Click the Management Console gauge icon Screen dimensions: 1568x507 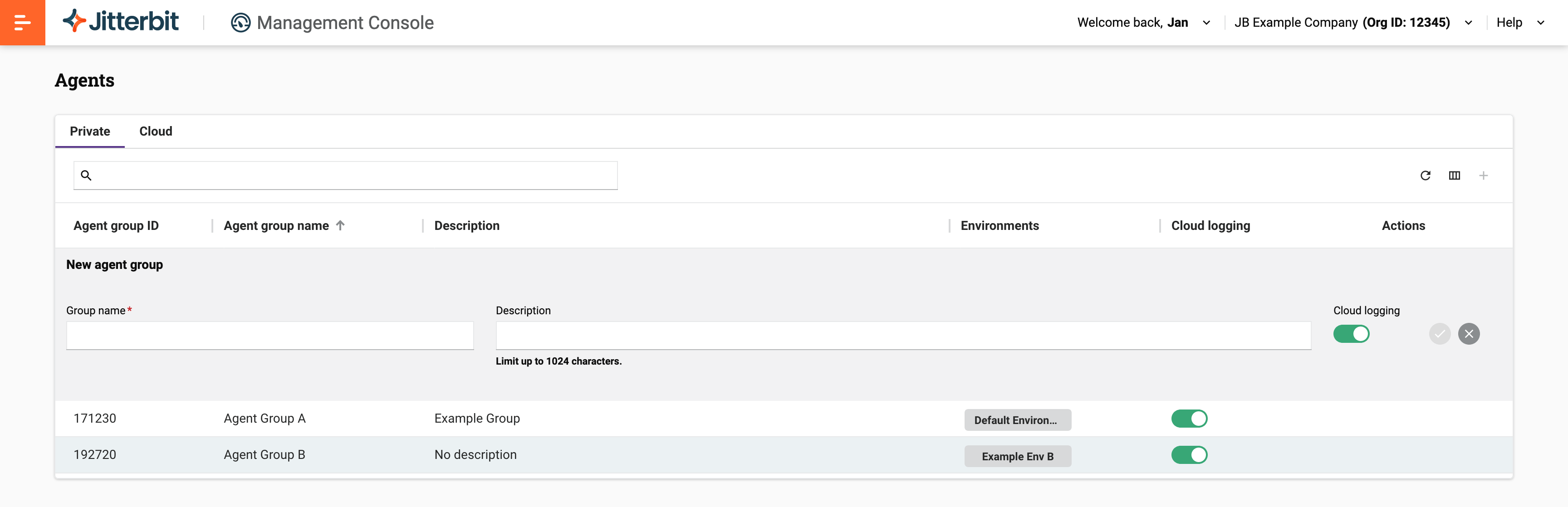click(x=240, y=23)
